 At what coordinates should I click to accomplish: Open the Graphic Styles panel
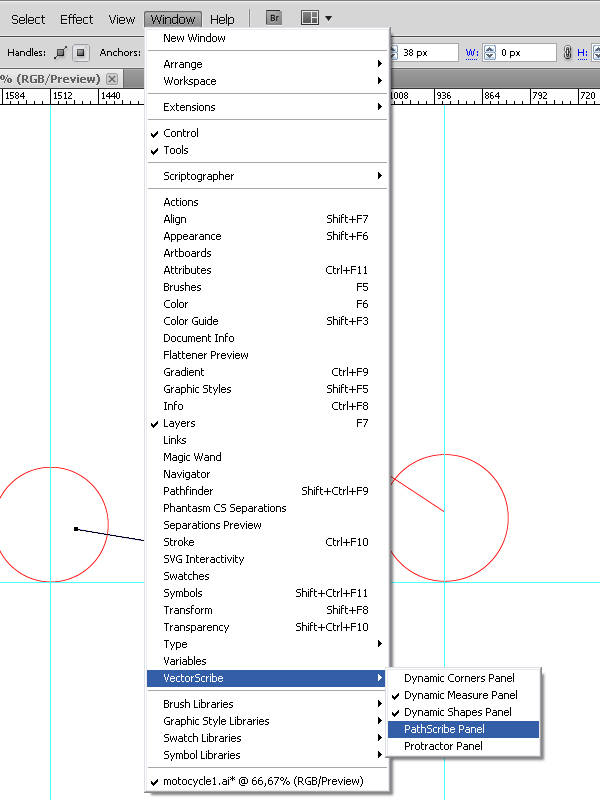click(267, 389)
